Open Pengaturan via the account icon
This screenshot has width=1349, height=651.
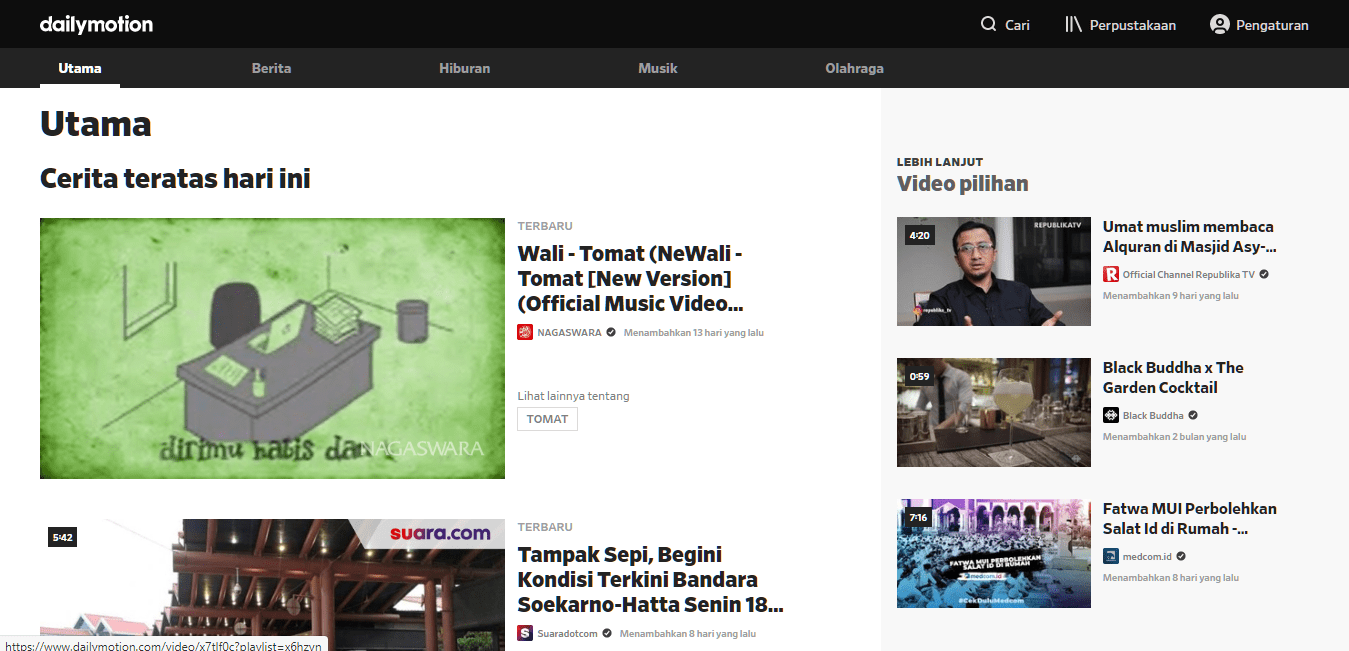[x=1219, y=24]
